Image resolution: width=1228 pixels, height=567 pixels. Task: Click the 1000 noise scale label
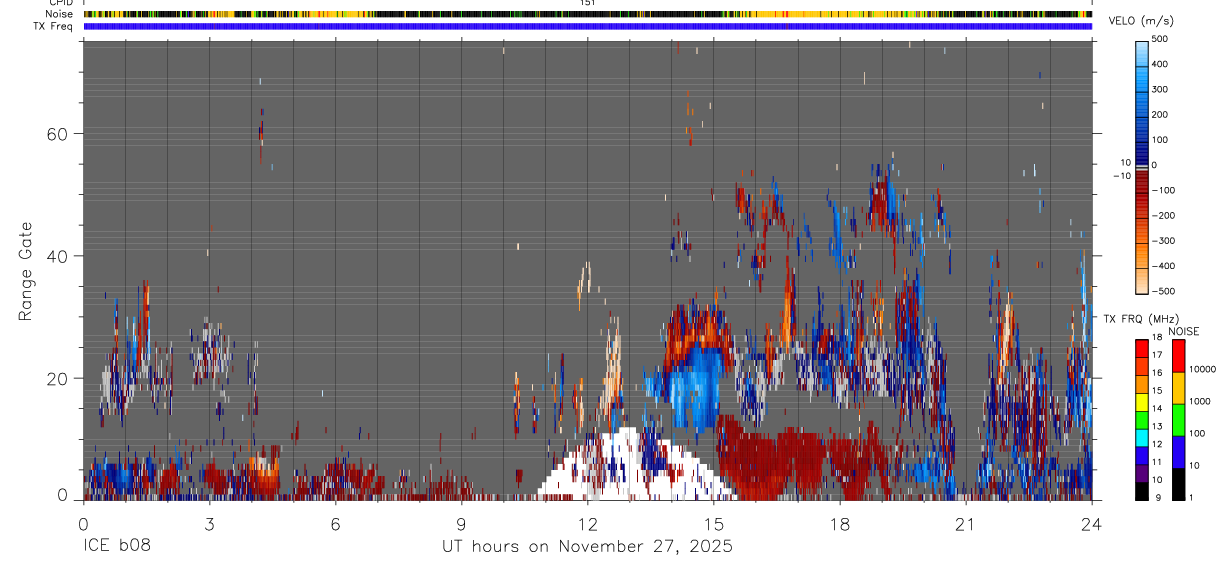tap(1198, 401)
